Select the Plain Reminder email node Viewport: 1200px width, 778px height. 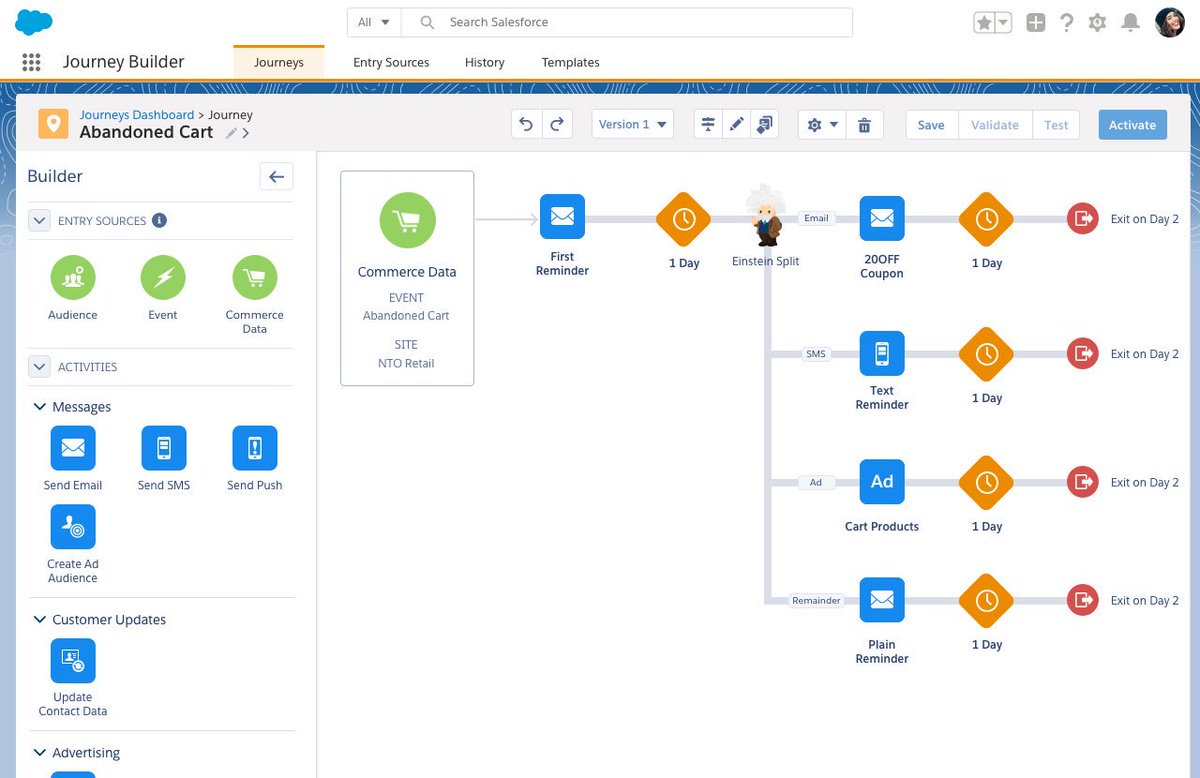882,600
